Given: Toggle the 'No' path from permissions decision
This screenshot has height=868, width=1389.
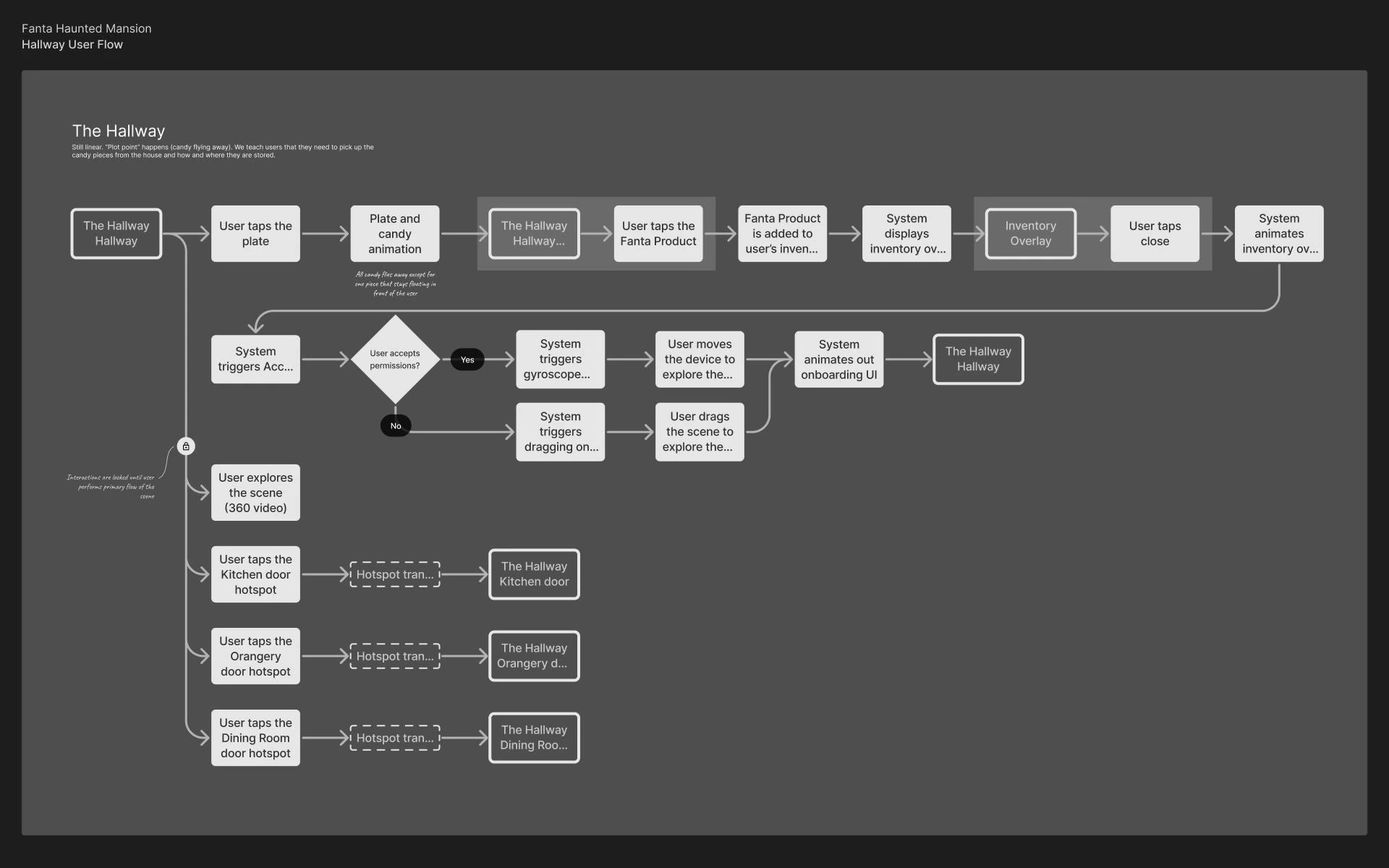Looking at the screenshot, I should 395,425.
